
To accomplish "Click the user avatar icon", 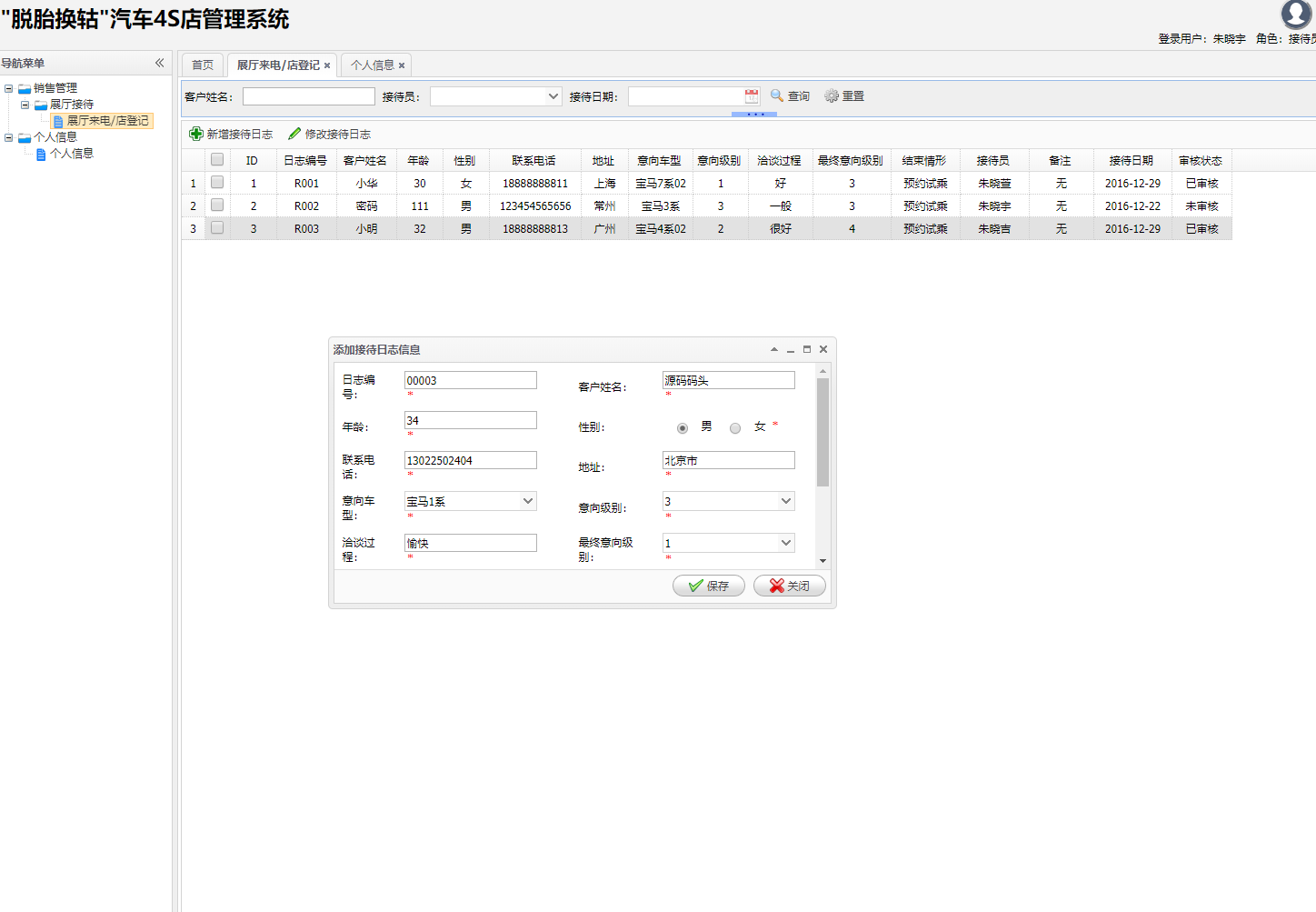I will (x=1296, y=15).
